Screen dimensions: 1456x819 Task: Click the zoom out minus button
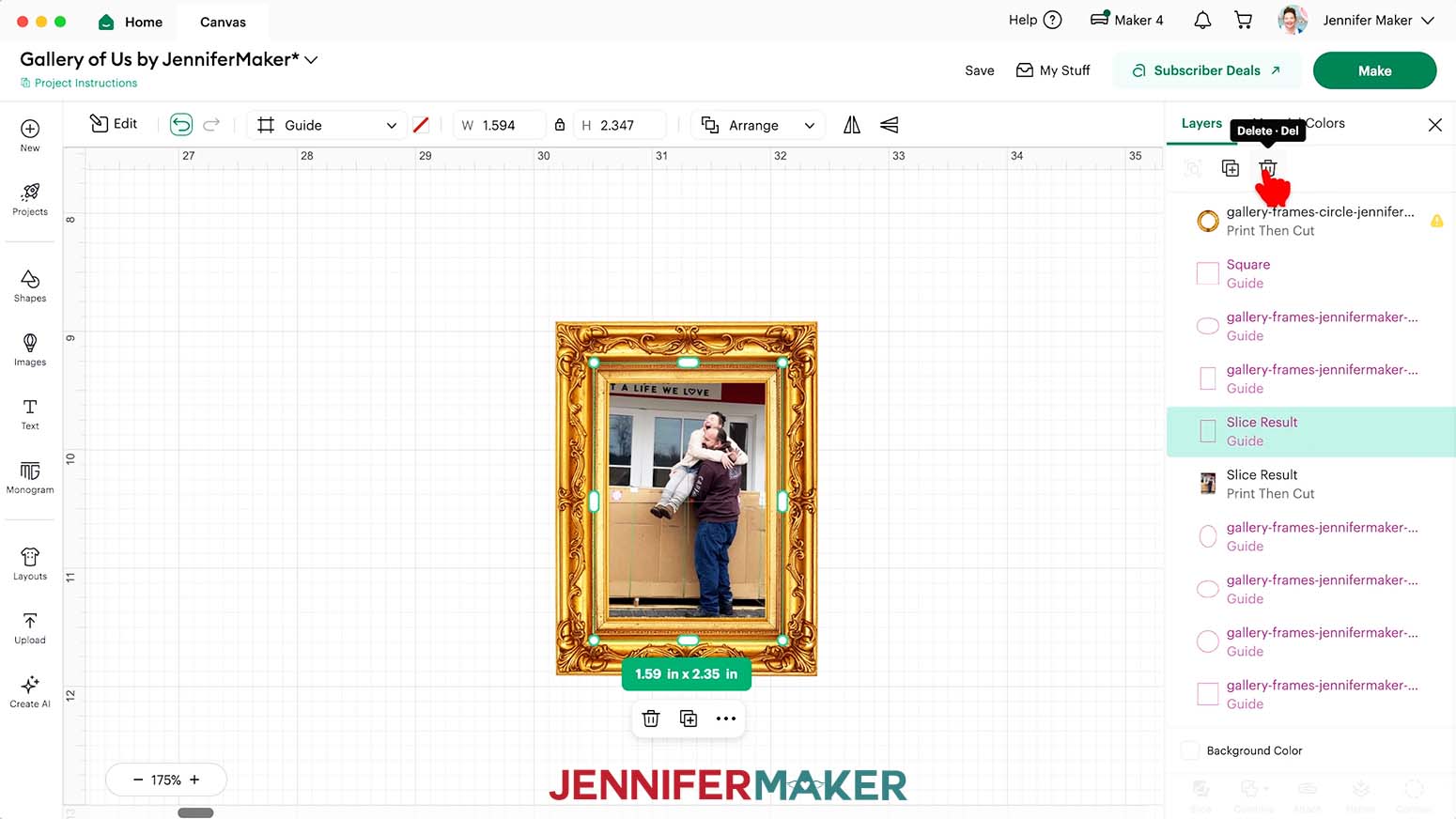tap(138, 780)
